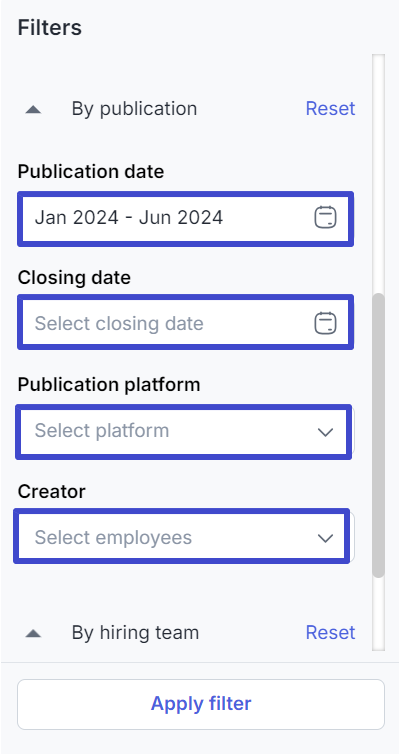Click the Apply filter button
Image resolution: width=399 pixels, height=754 pixels.
pos(201,704)
